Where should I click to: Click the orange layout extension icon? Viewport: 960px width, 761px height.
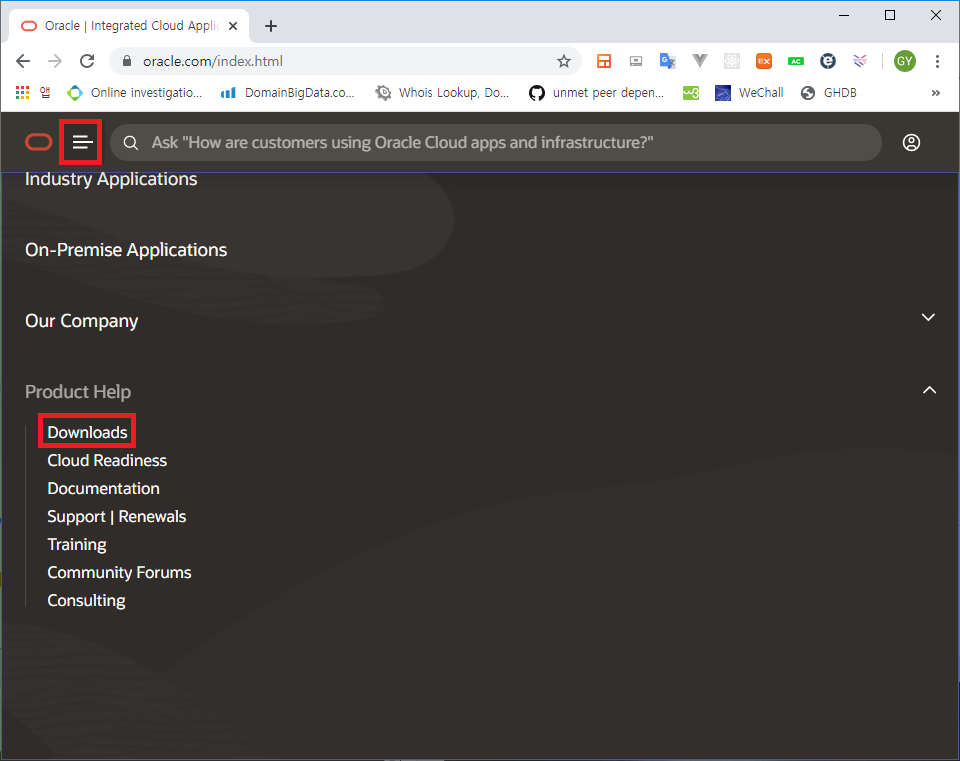[x=604, y=61]
